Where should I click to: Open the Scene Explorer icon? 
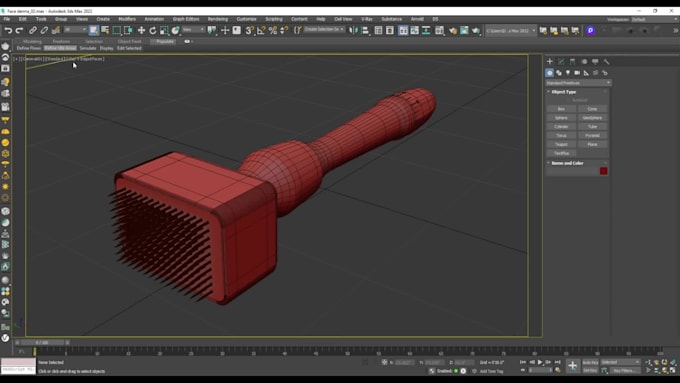(378, 30)
